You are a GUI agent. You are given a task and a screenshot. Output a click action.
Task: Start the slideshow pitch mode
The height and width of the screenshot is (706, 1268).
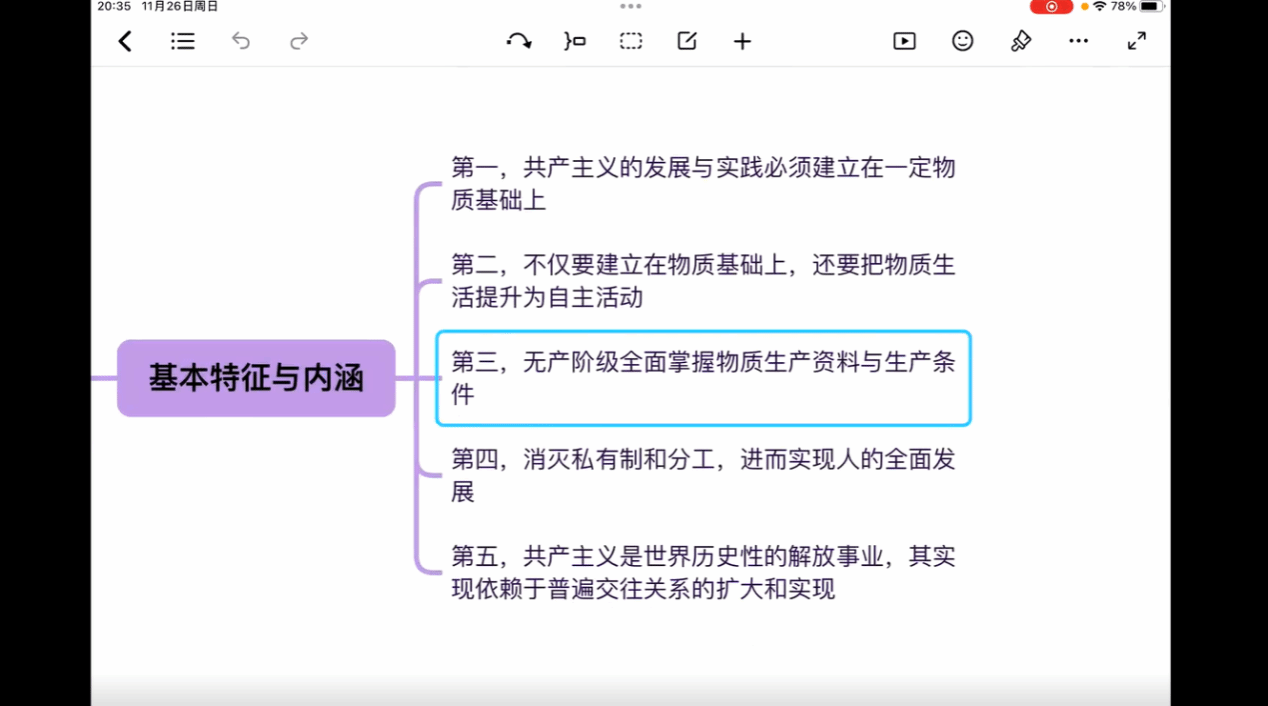[904, 41]
